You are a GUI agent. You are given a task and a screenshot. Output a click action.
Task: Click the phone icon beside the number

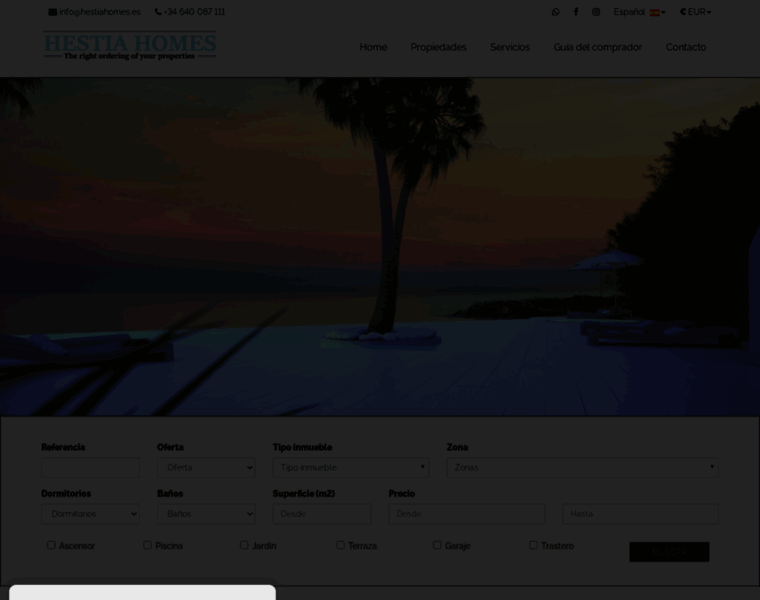click(158, 12)
